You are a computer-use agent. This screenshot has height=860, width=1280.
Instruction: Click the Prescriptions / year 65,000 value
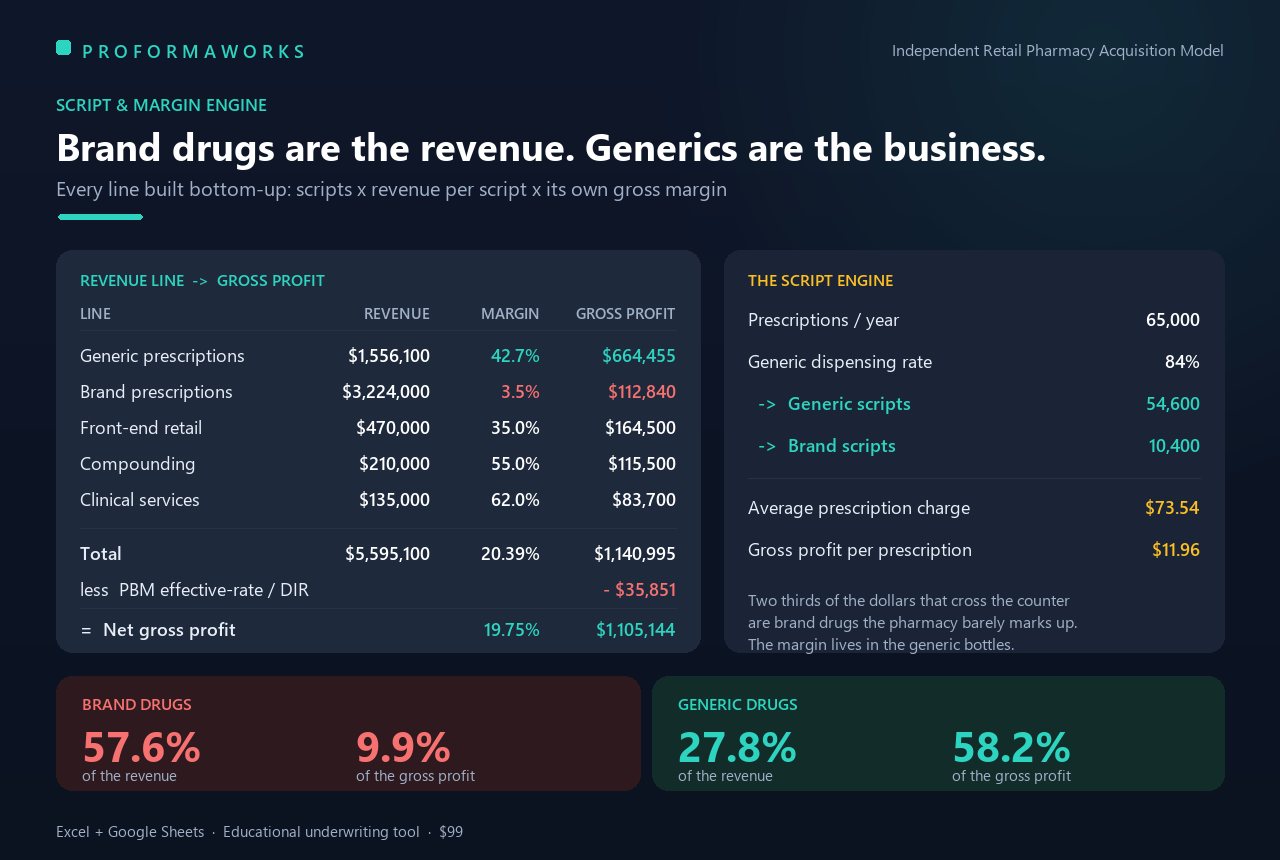click(x=1173, y=320)
